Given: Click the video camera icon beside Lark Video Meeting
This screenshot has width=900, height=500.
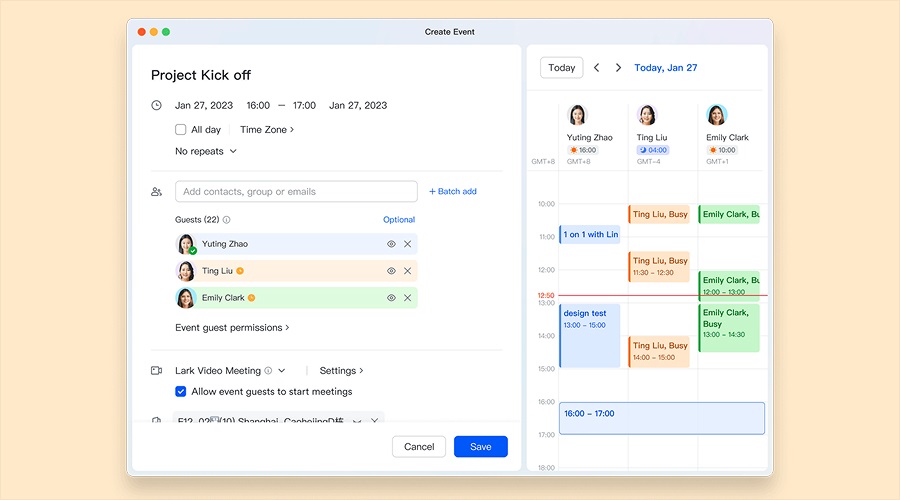Looking at the screenshot, I should click(x=156, y=371).
